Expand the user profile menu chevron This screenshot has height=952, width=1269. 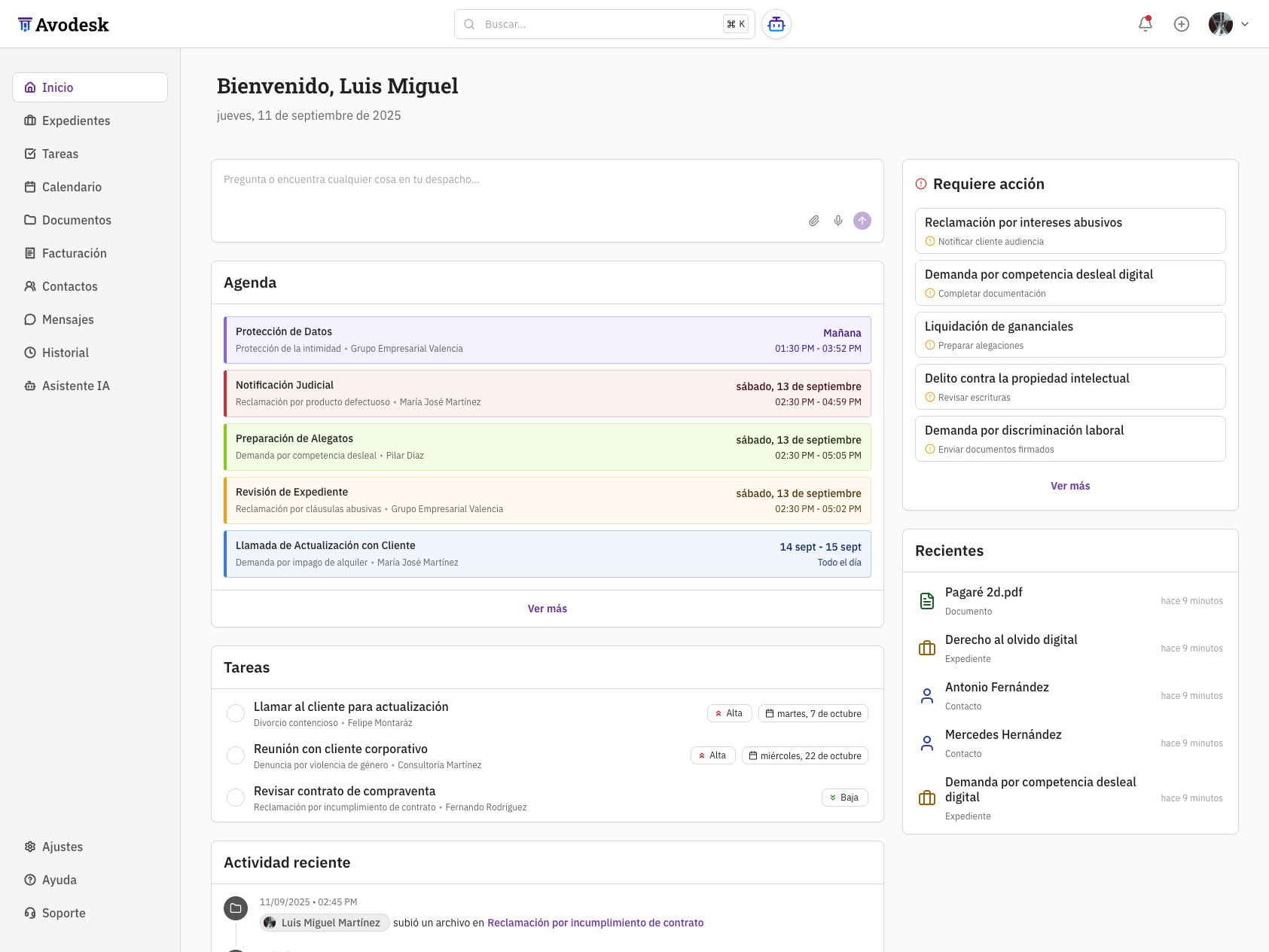1245,24
